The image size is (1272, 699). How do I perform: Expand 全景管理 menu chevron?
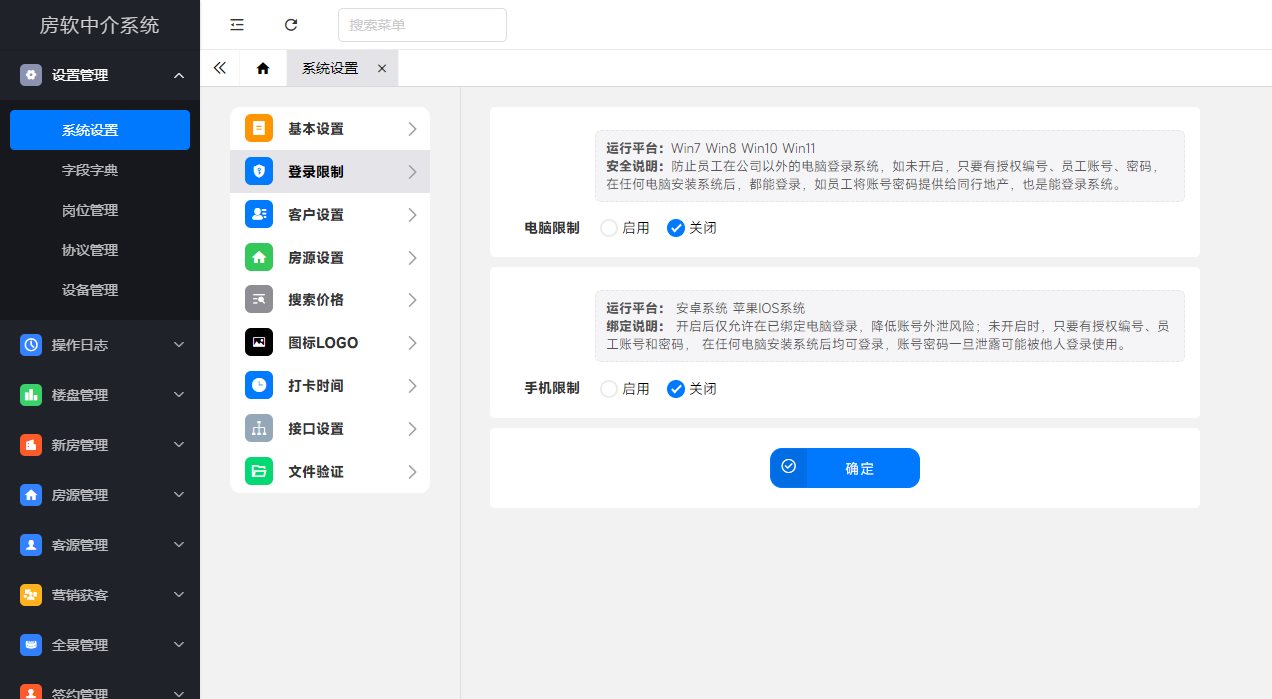(179, 645)
